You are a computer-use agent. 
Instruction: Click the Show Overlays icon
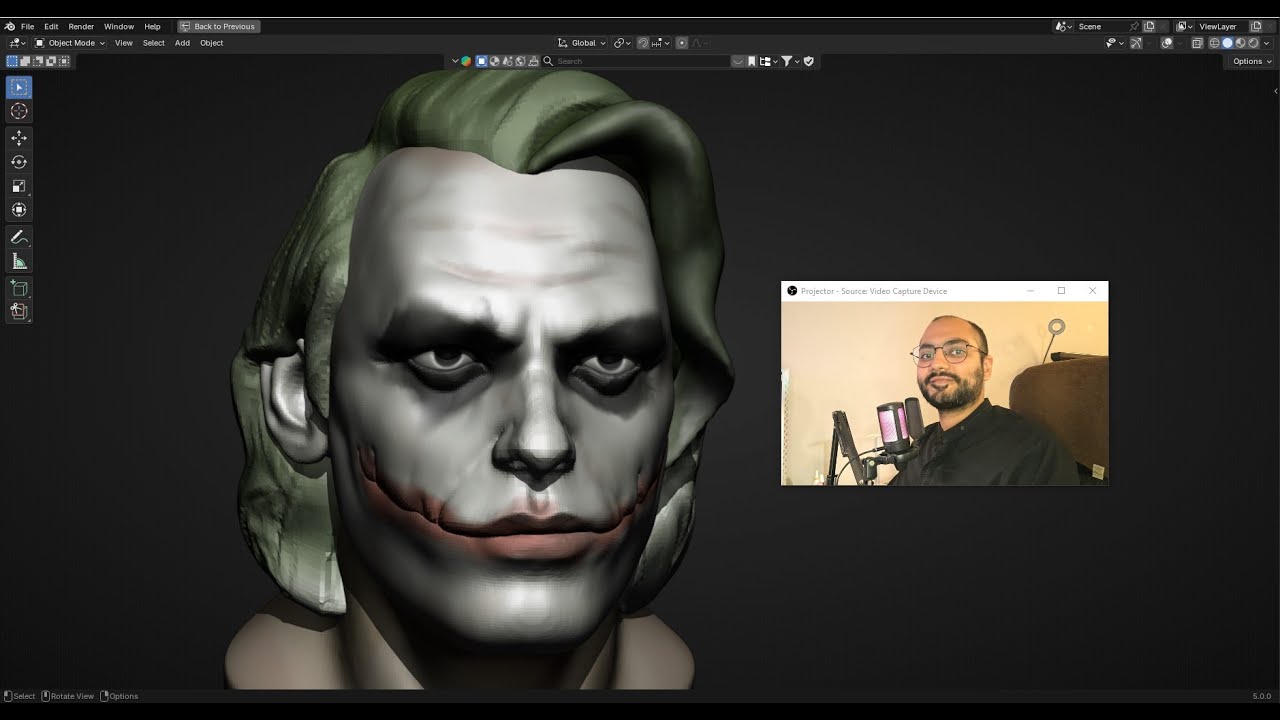click(x=1167, y=43)
